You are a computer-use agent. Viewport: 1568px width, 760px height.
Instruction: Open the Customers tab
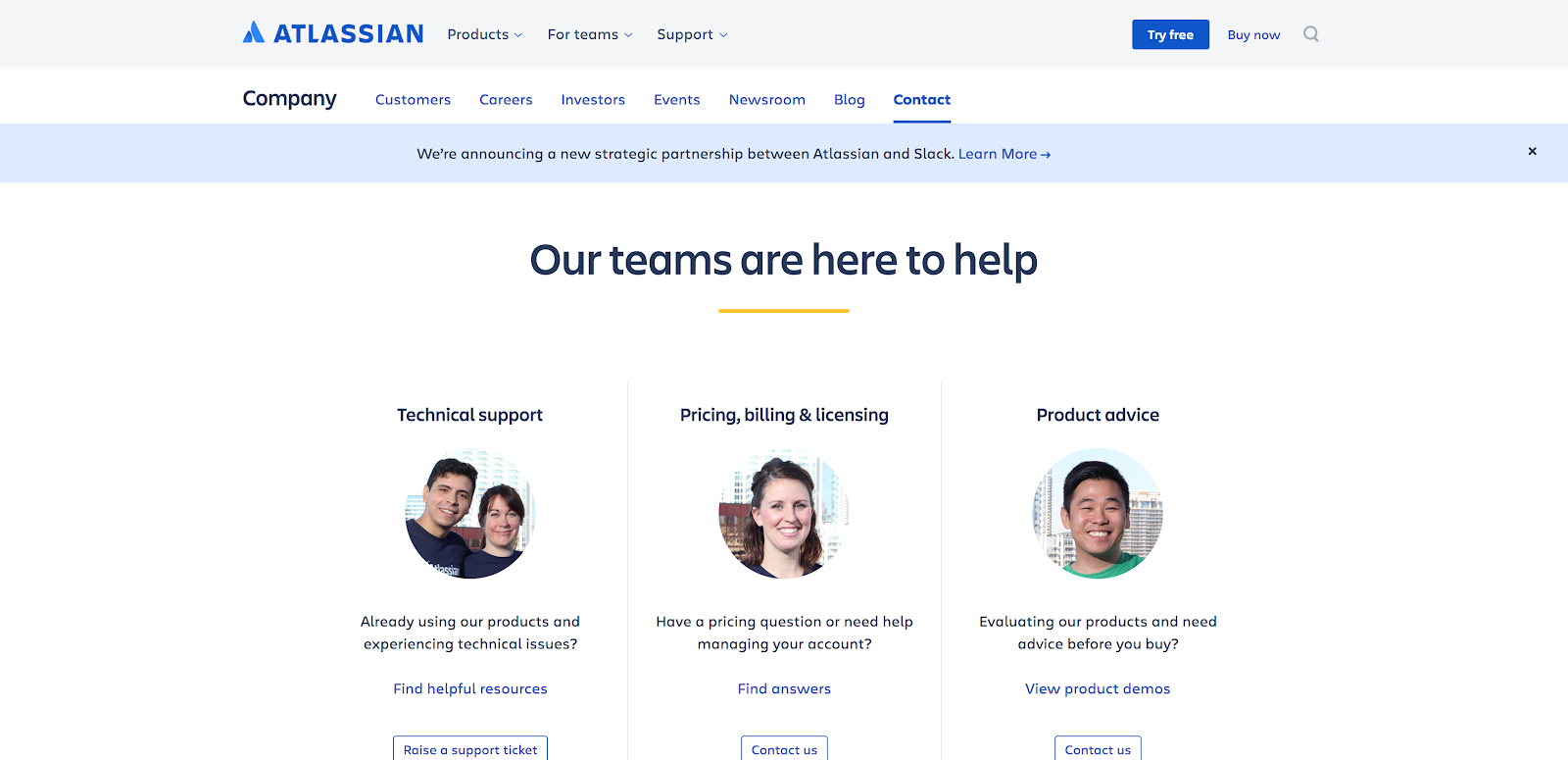(413, 99)
